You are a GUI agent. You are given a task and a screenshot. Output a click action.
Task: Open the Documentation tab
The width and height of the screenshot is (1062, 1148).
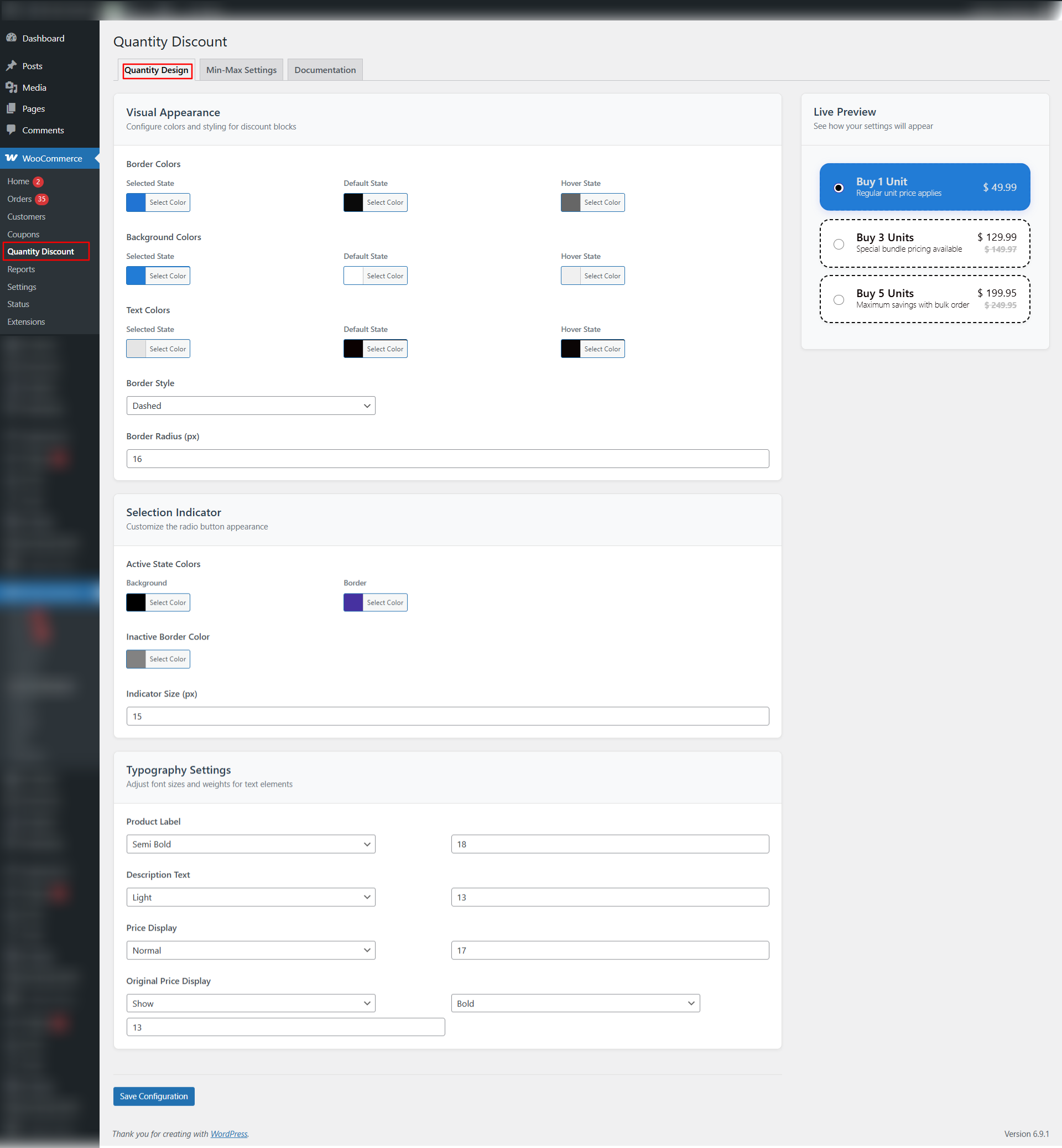pos(325,70)
